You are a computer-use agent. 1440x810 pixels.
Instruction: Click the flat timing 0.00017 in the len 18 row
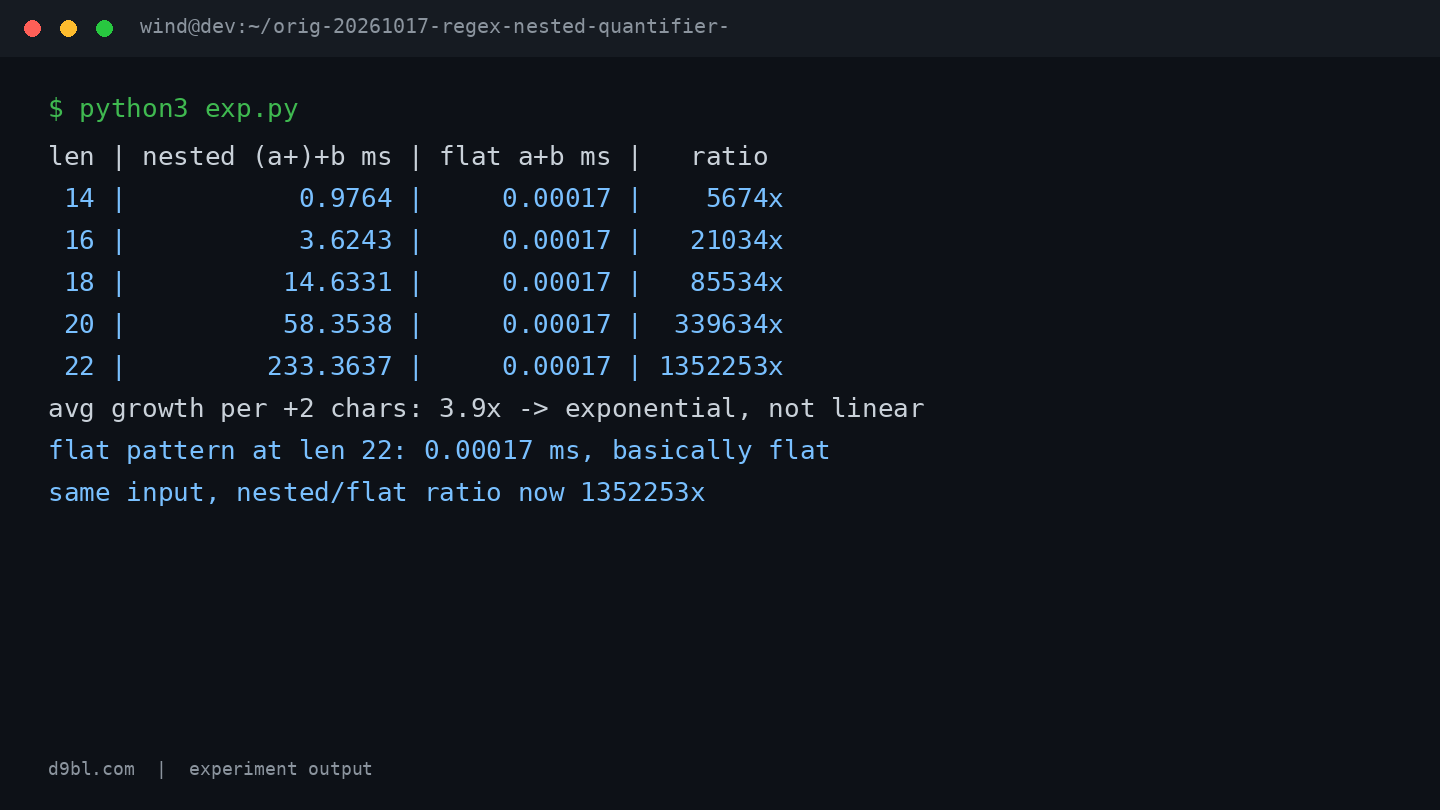point(556,282)
